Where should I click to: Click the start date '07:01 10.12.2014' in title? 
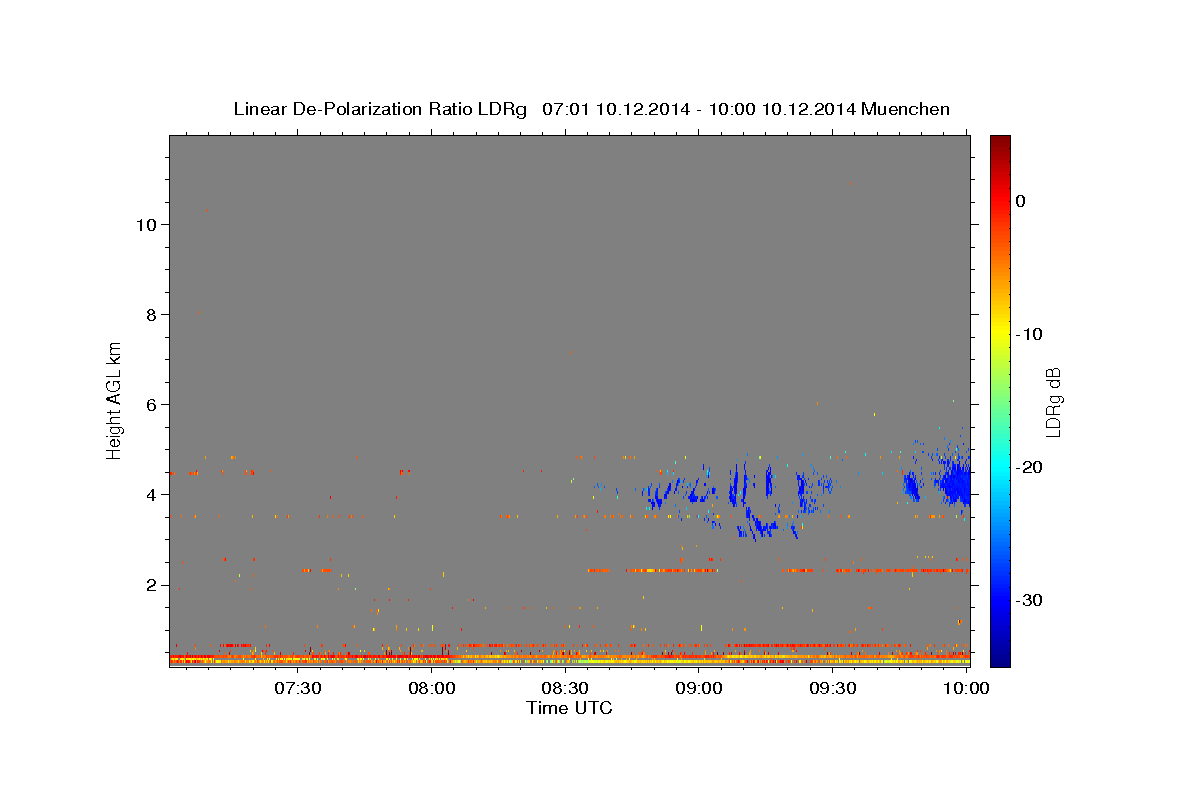(615, 109)
